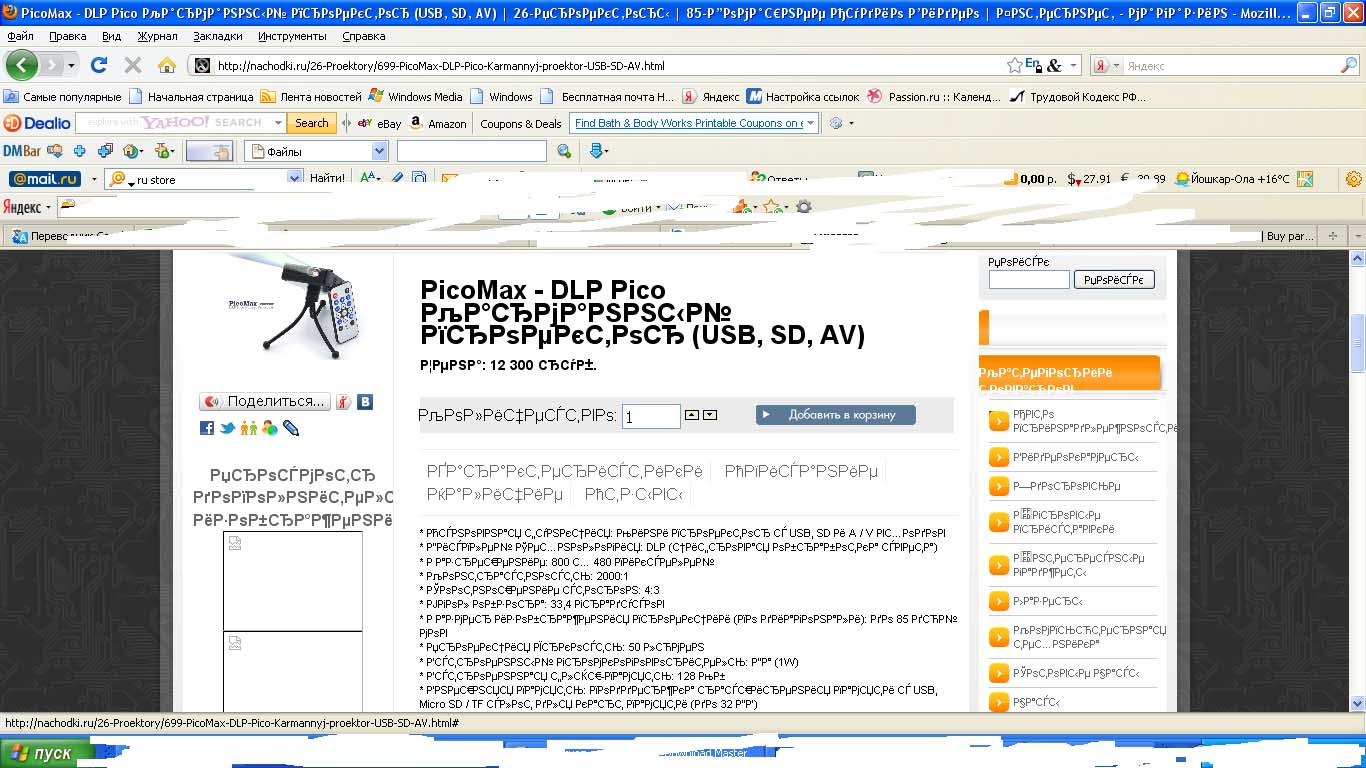The image size is (1366, 768).
Task: Open the Yahoo search box dropdown
Action: (x=278, y=123)
